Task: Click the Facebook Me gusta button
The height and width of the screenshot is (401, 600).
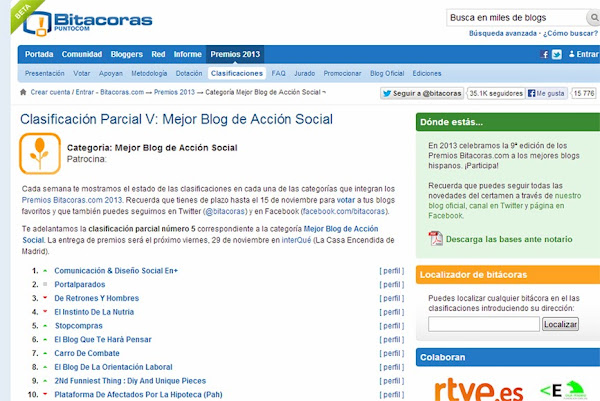Action: tap(546, 93)
